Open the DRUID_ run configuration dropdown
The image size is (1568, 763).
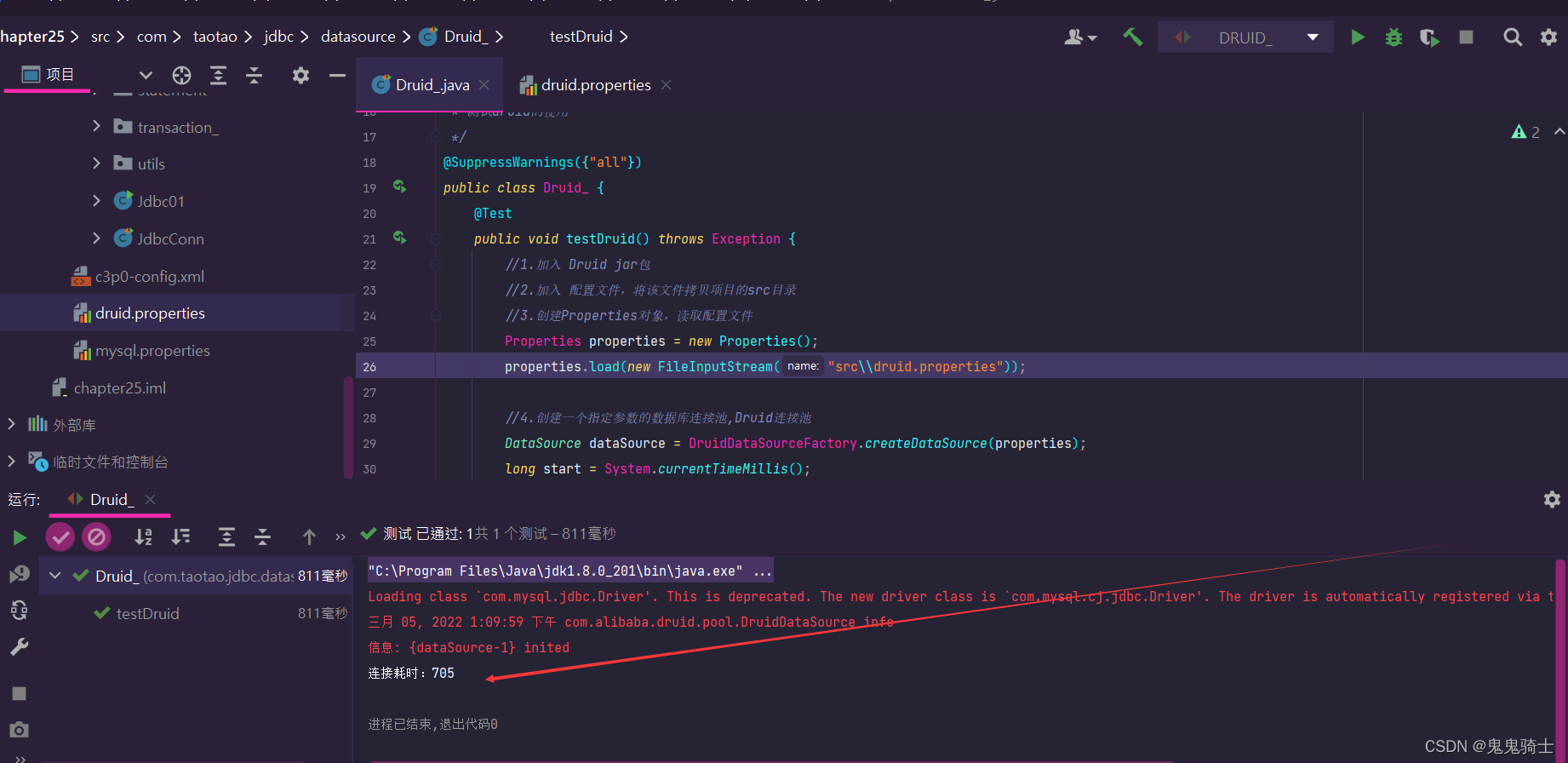click(x=1245, y=37)
